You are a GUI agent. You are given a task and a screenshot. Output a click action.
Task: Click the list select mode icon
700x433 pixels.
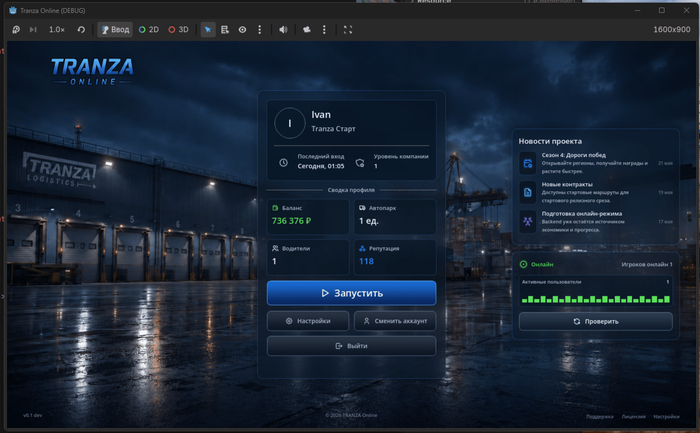tap(225, 29)
